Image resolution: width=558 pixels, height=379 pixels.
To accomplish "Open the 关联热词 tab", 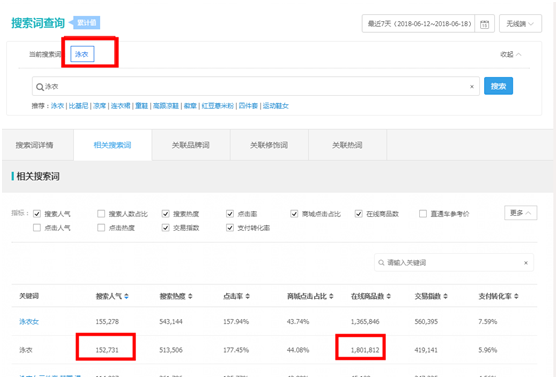I will tap(347, 145).
